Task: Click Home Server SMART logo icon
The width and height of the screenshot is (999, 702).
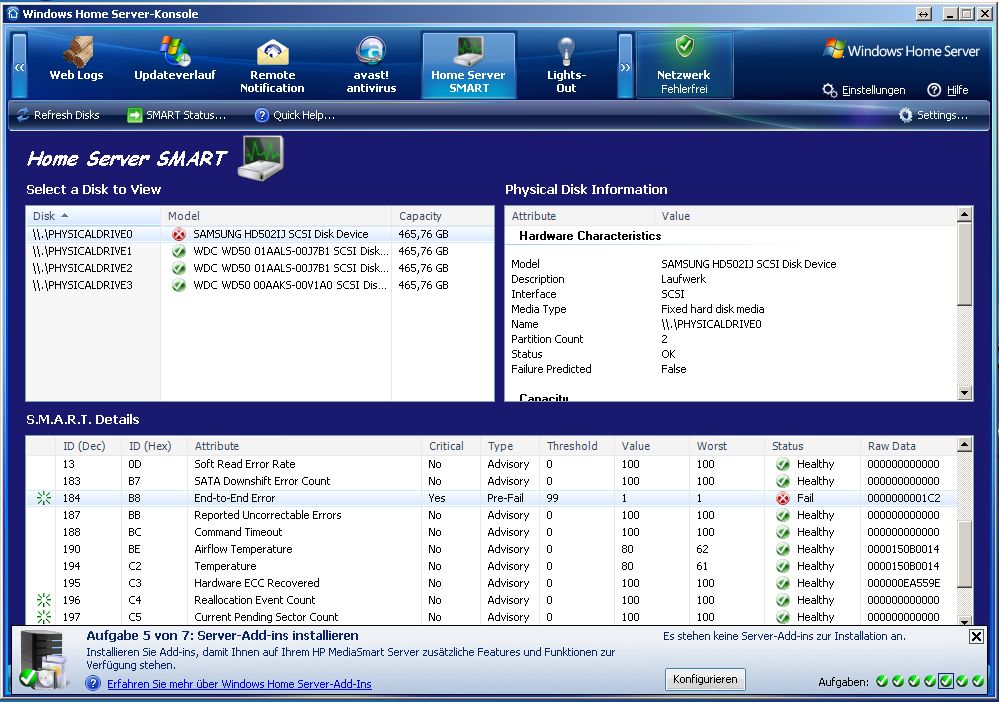Action: pyautogui.click(x=261, y=159)
